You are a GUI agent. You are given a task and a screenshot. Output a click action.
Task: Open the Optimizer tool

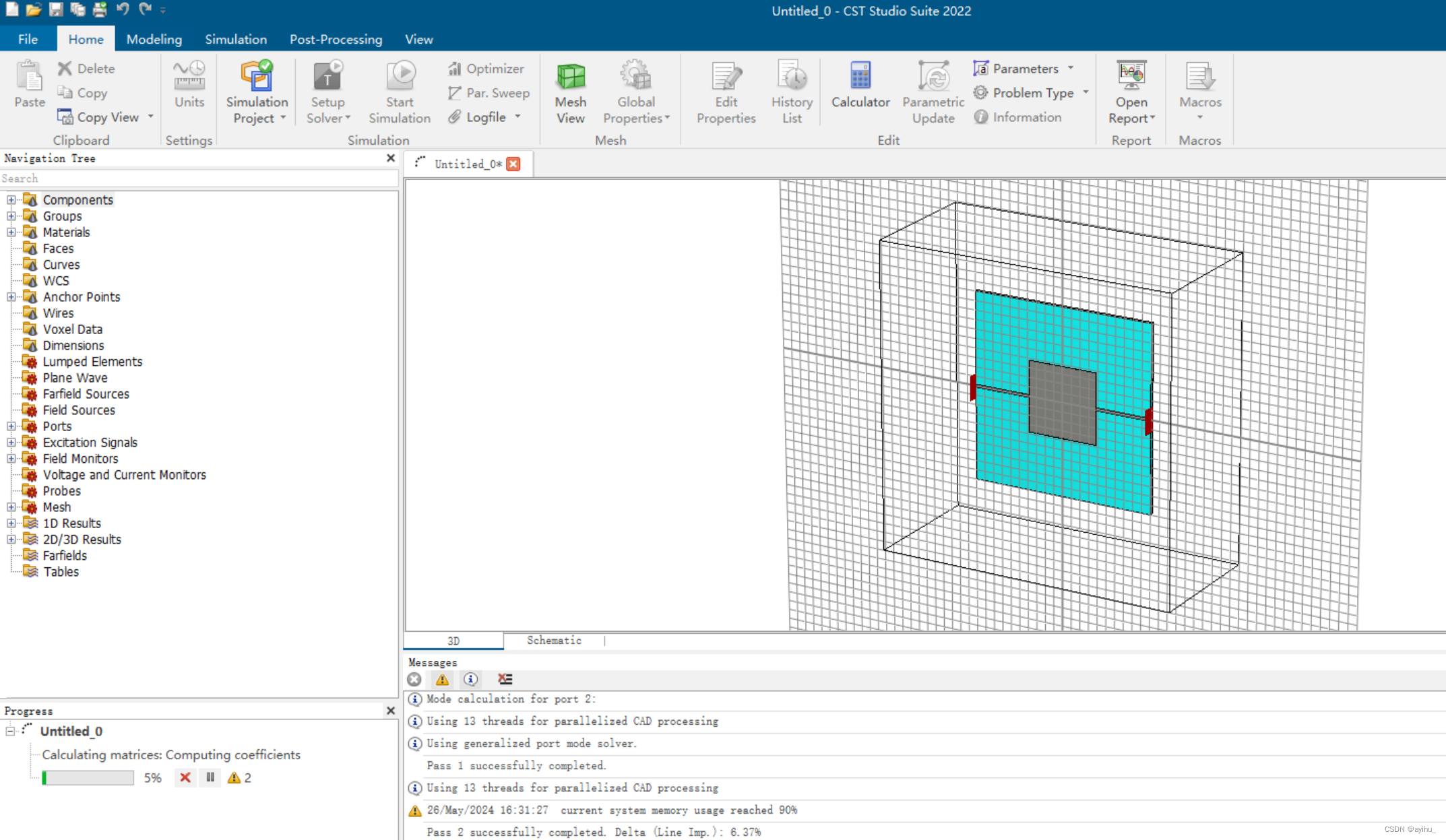[x=485, y=69]
